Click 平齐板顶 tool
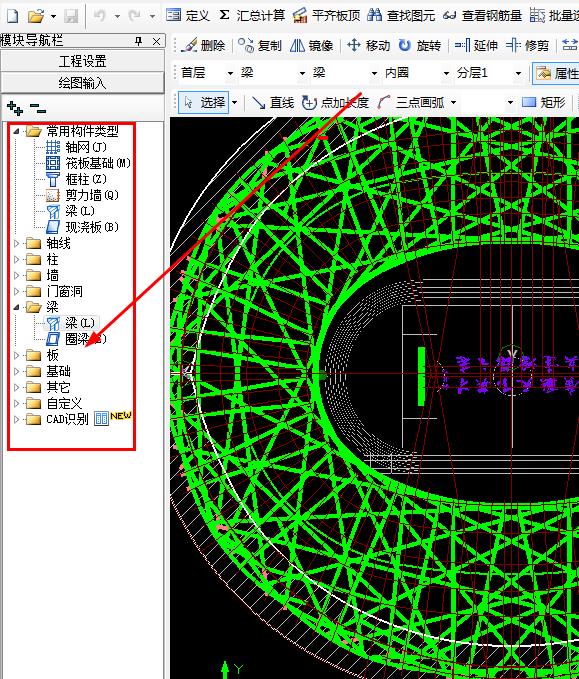 327,16
